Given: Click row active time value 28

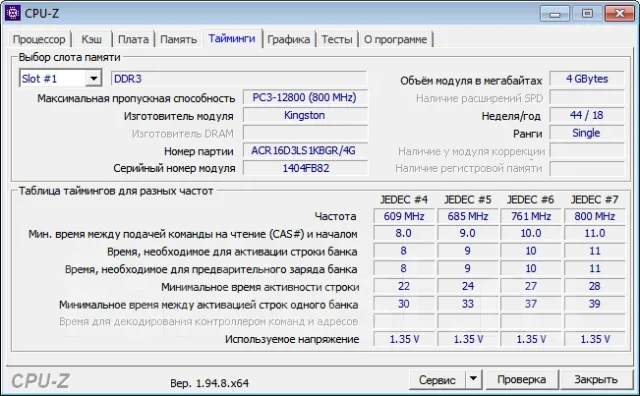Looking at the screenshot, I should point(594,286).
